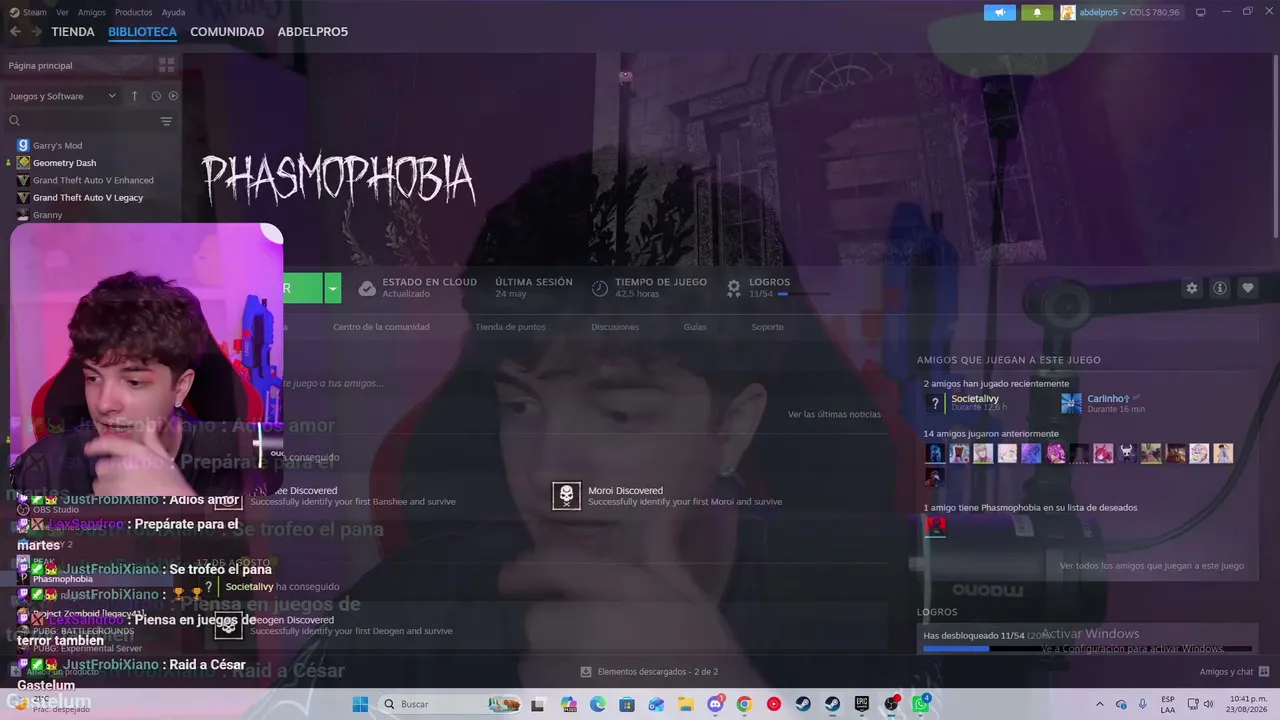Open the Productos menu
The width and height of the screenshot is (1280, 720).
134,12
